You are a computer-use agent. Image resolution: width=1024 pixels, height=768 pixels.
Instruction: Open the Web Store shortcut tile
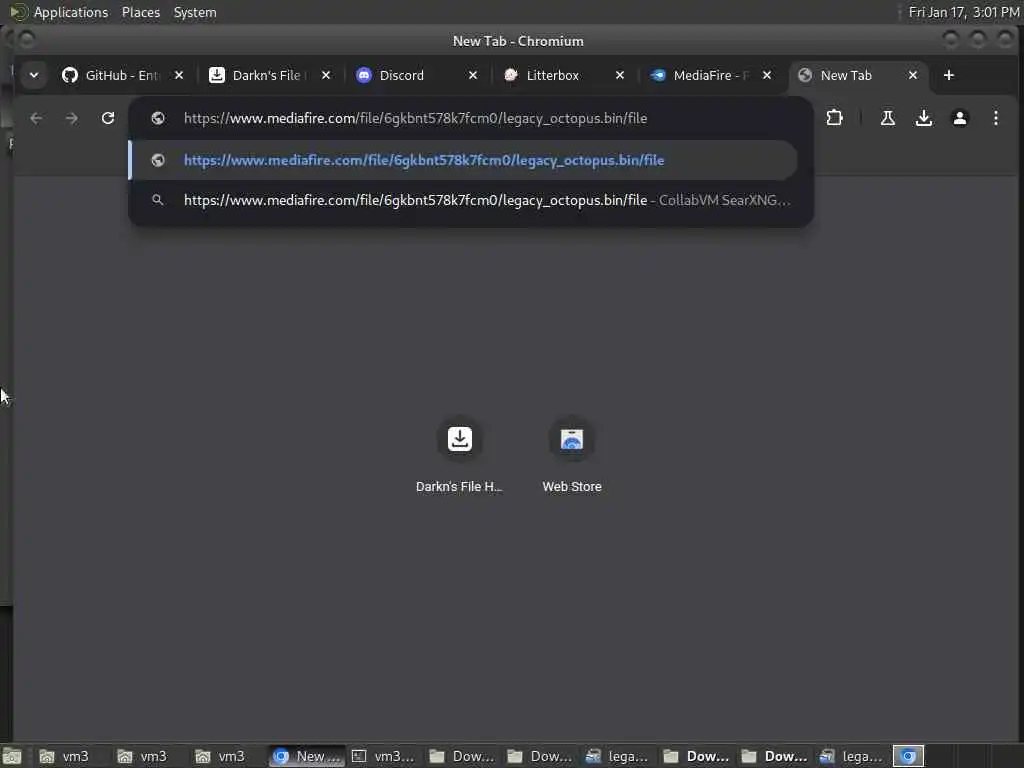572,455
